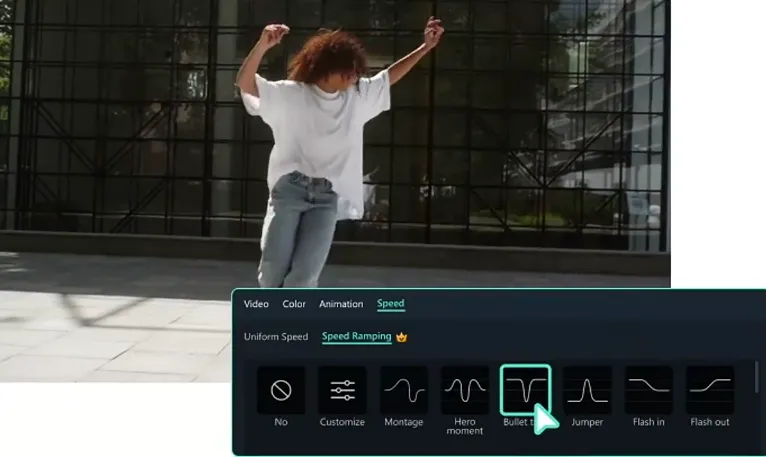Click the Hero moment text label
The width and height of the screenshot is (766, 457).
click(465, 426)
